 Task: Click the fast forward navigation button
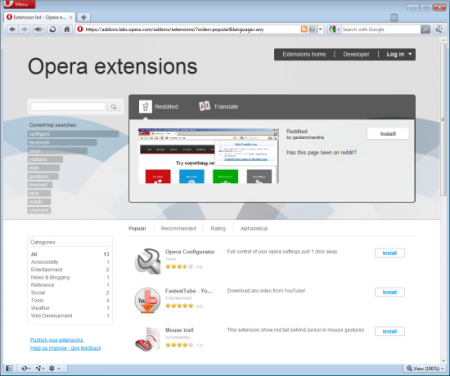(x=38, y=29)
